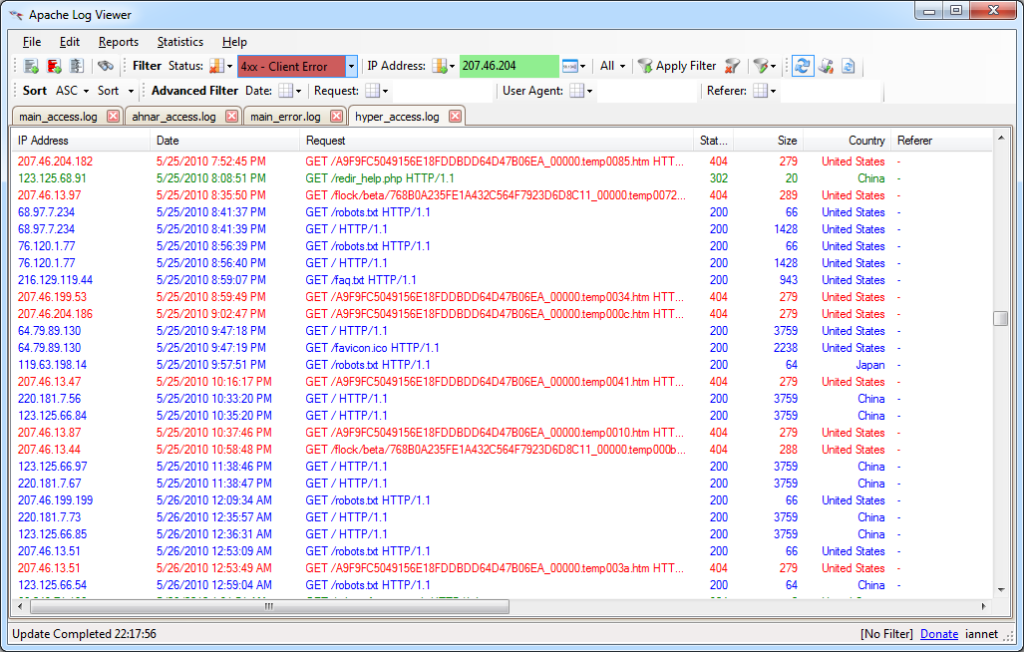The image size is (1024, 652).
Task: Switch to the main_access.log tab
Action: pyautogui.click(x=58, y=116)
